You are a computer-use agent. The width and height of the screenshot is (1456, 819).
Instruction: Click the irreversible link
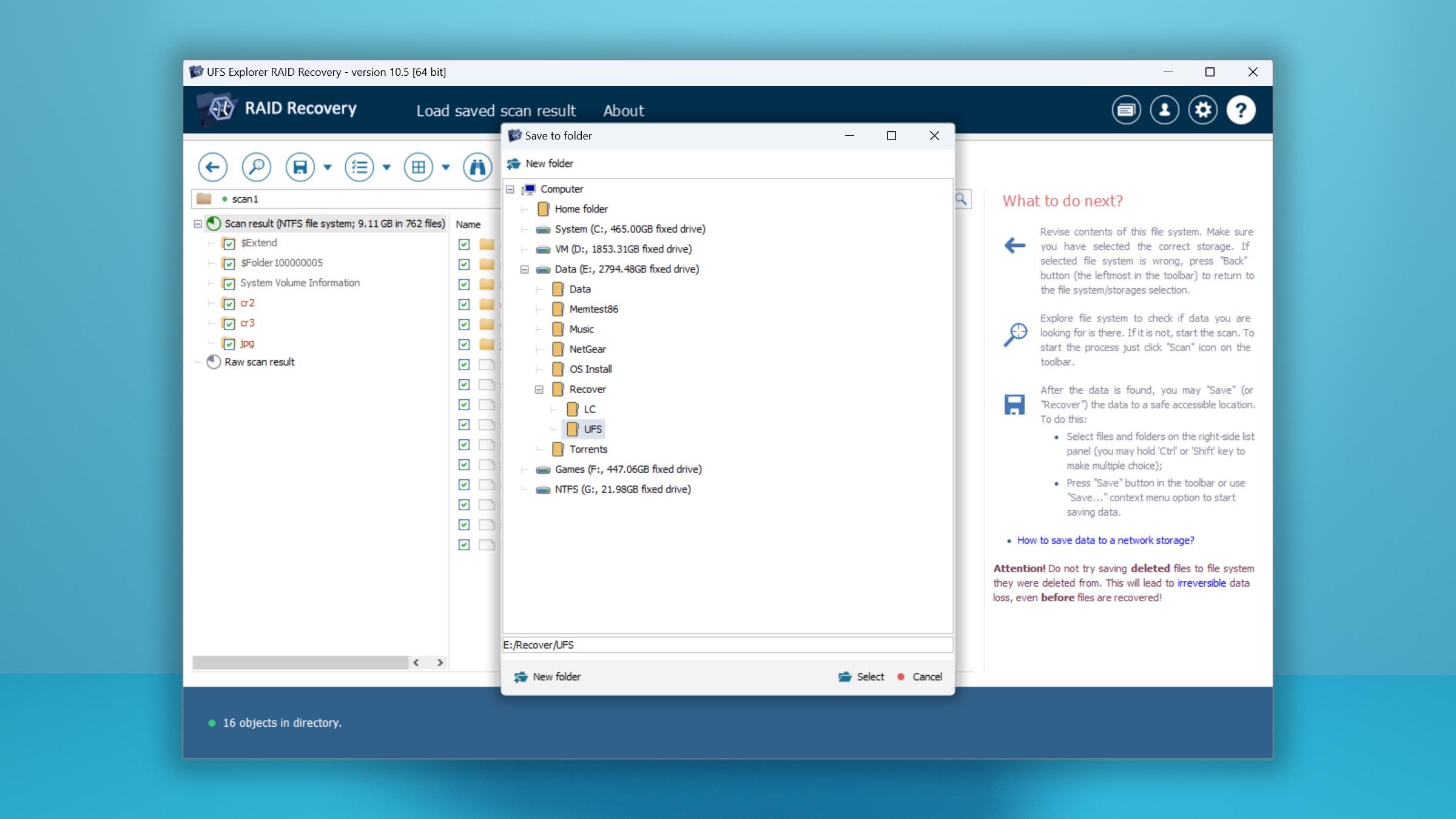(1201, 584)
